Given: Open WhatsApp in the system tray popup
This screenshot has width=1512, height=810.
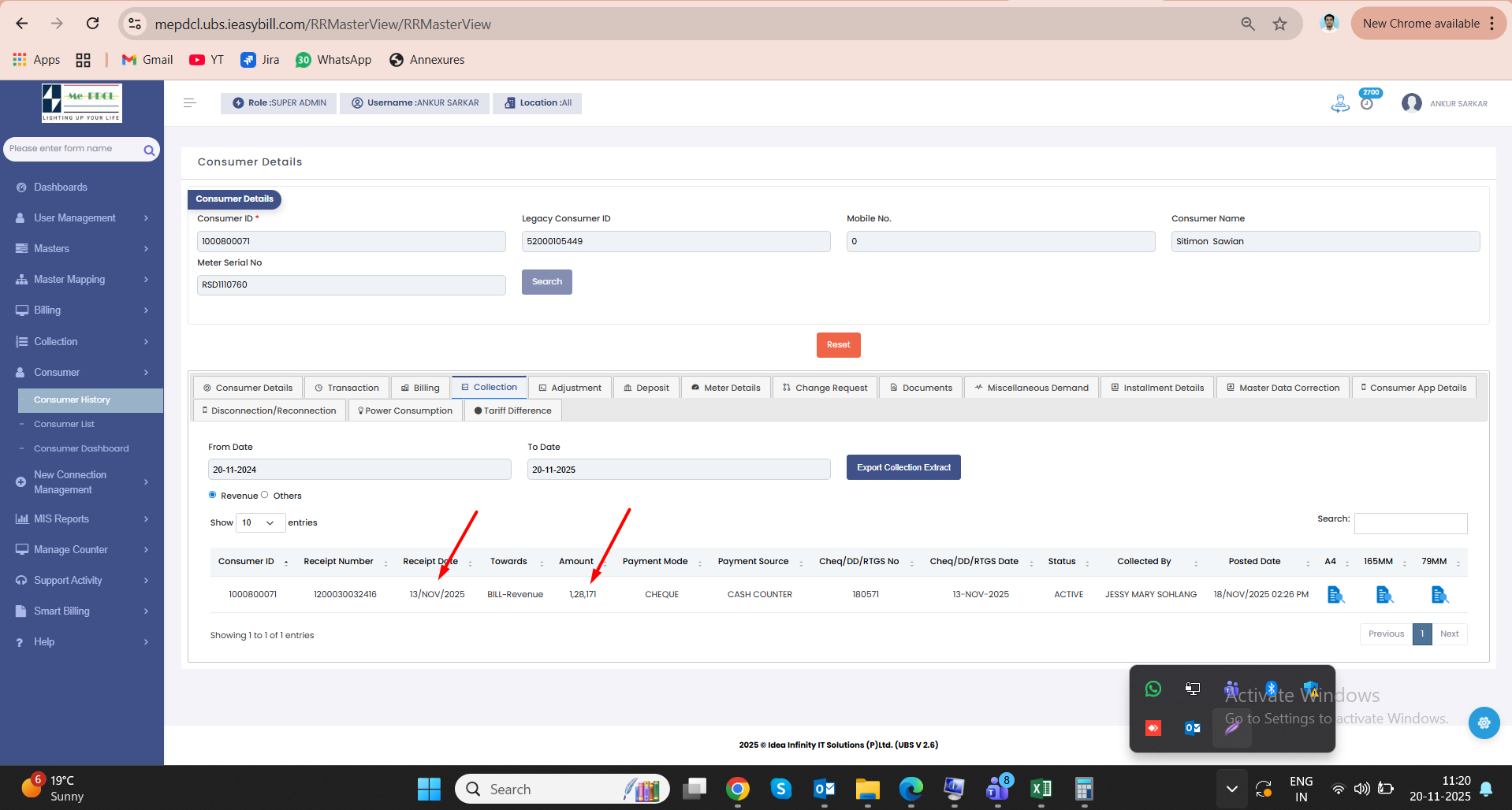Looking at the screenshot, I should (1153, 689).
